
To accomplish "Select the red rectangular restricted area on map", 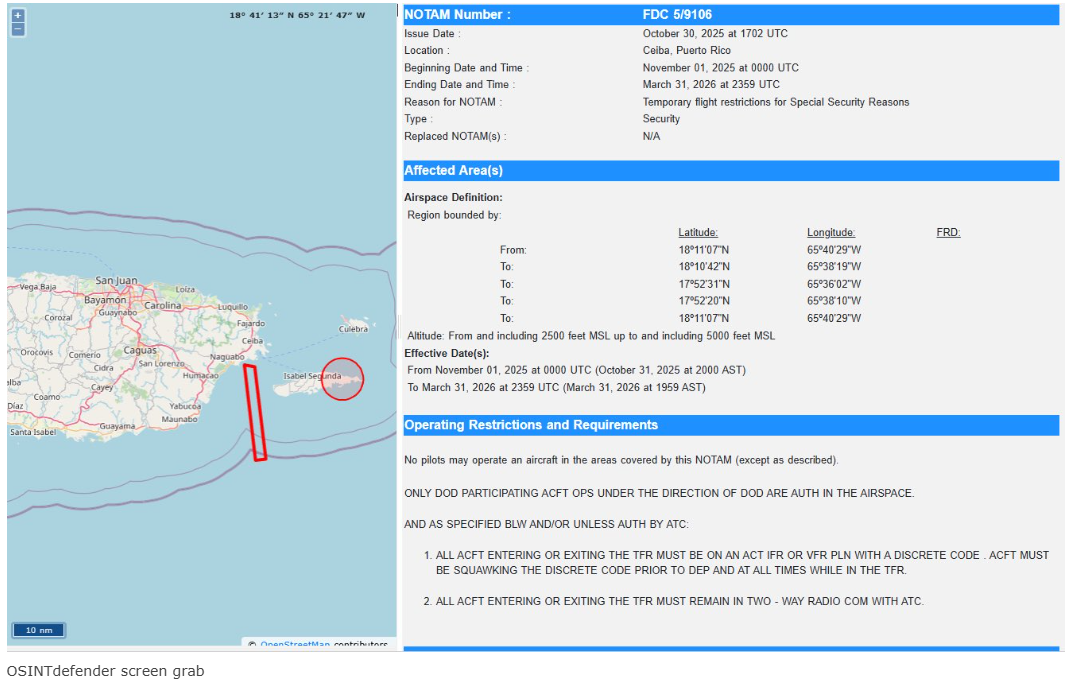I will (255, 412).
